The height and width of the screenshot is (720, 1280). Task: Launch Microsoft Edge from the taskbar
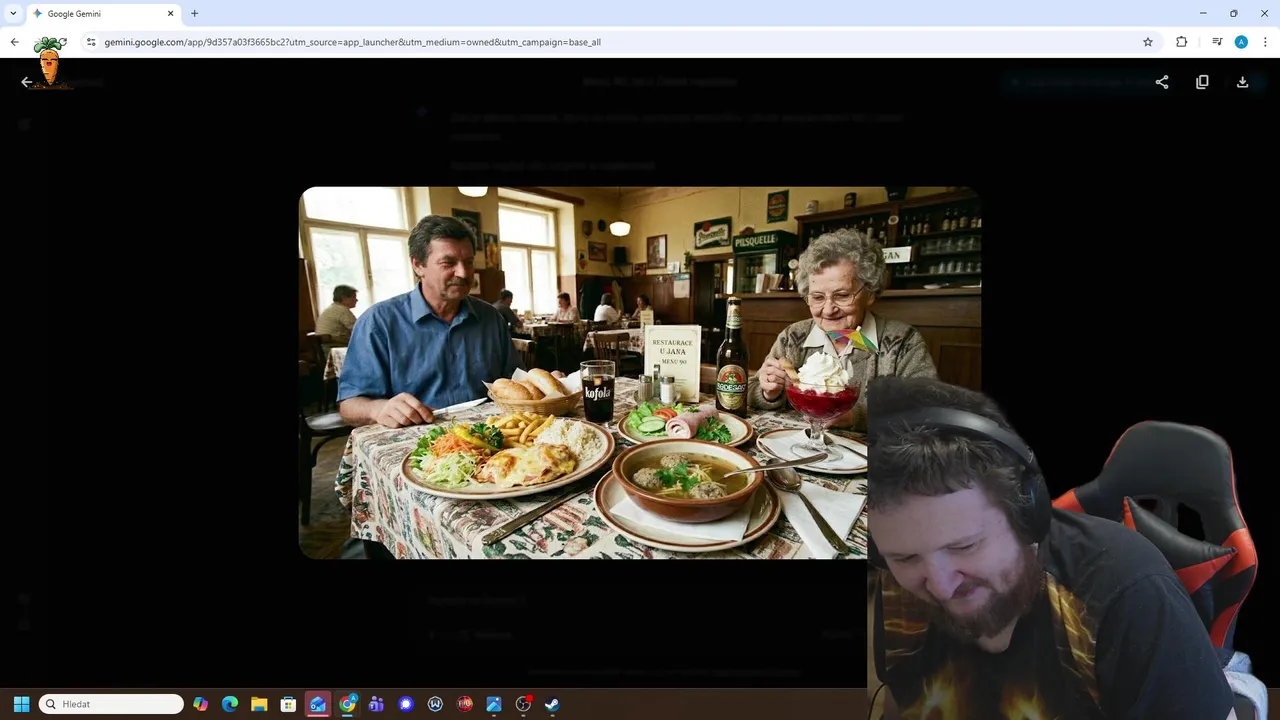230,704
